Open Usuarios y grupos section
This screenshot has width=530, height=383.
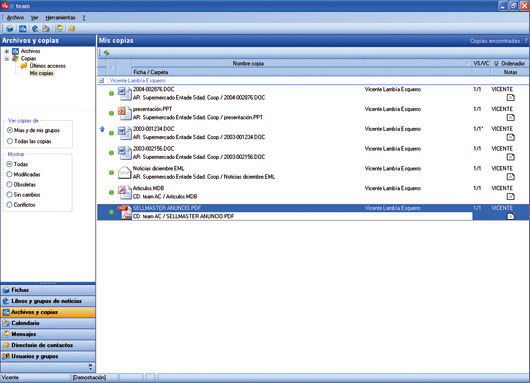[x=48, y=356]
